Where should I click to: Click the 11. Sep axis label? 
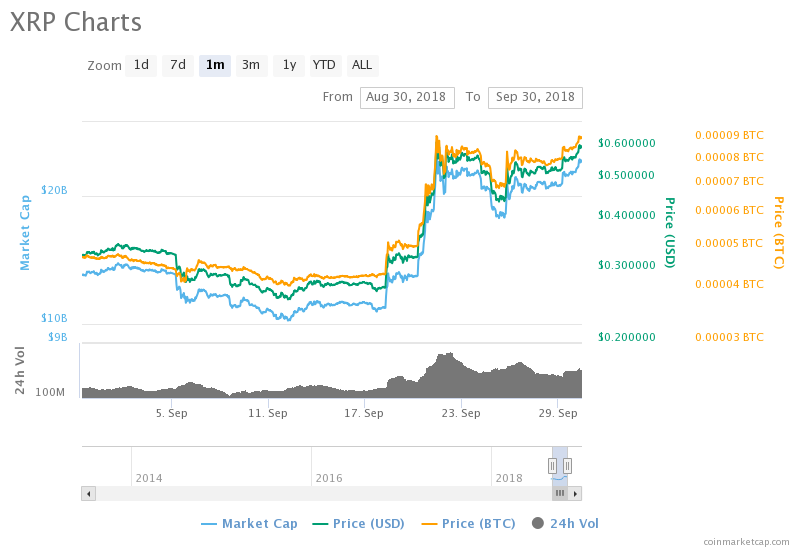coord(268,413)
